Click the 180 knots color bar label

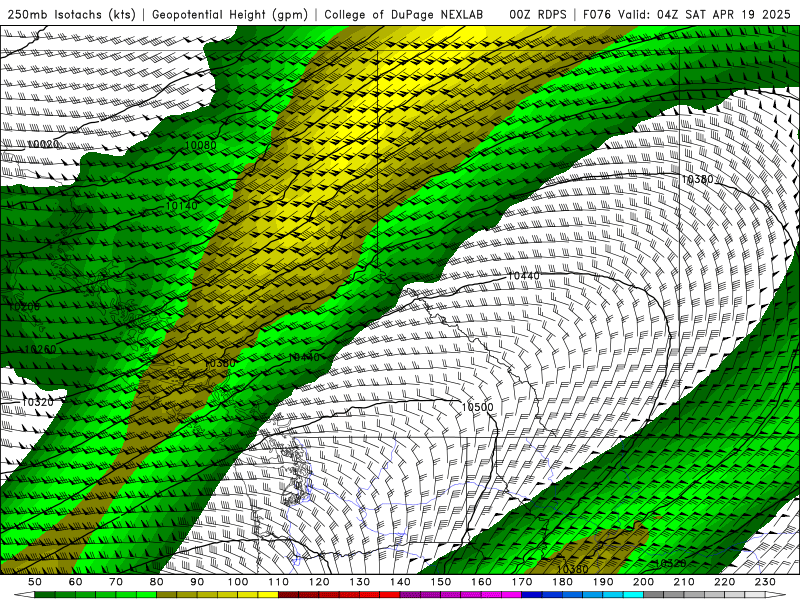pyautogui.click(x=562, y=582)
